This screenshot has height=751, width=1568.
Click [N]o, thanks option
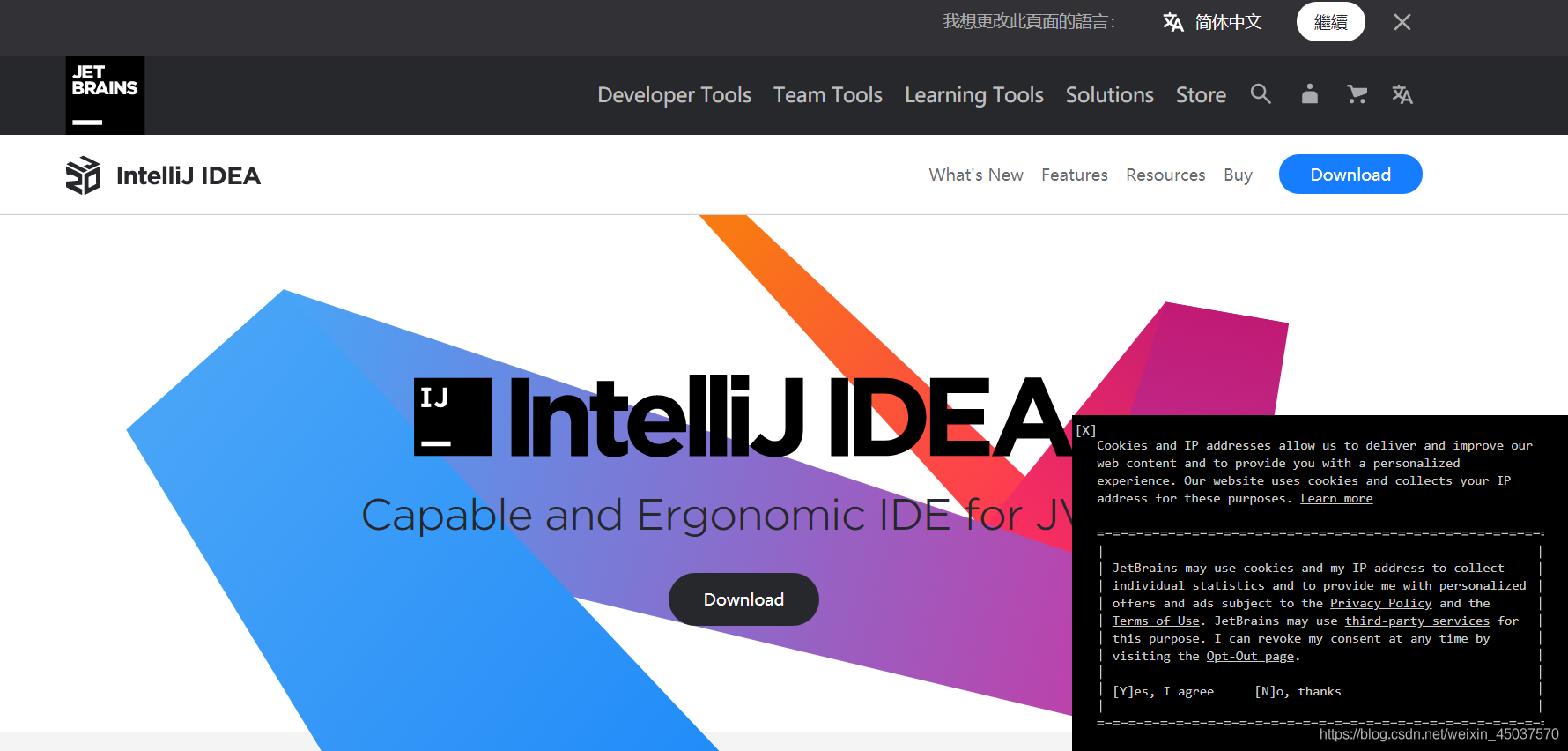point(1298,692)
